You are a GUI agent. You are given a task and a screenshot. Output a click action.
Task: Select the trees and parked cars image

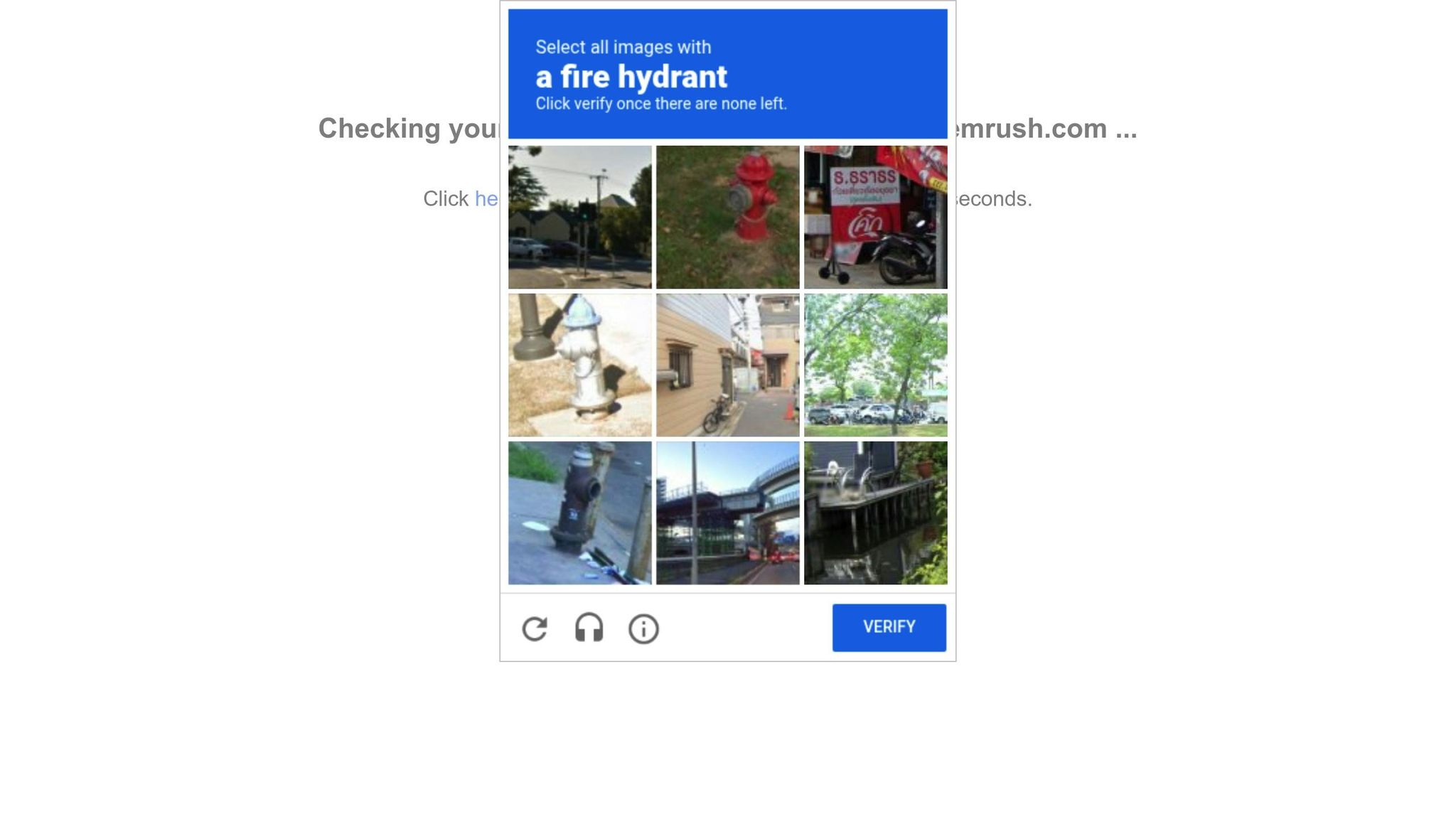tap(875, 365)
